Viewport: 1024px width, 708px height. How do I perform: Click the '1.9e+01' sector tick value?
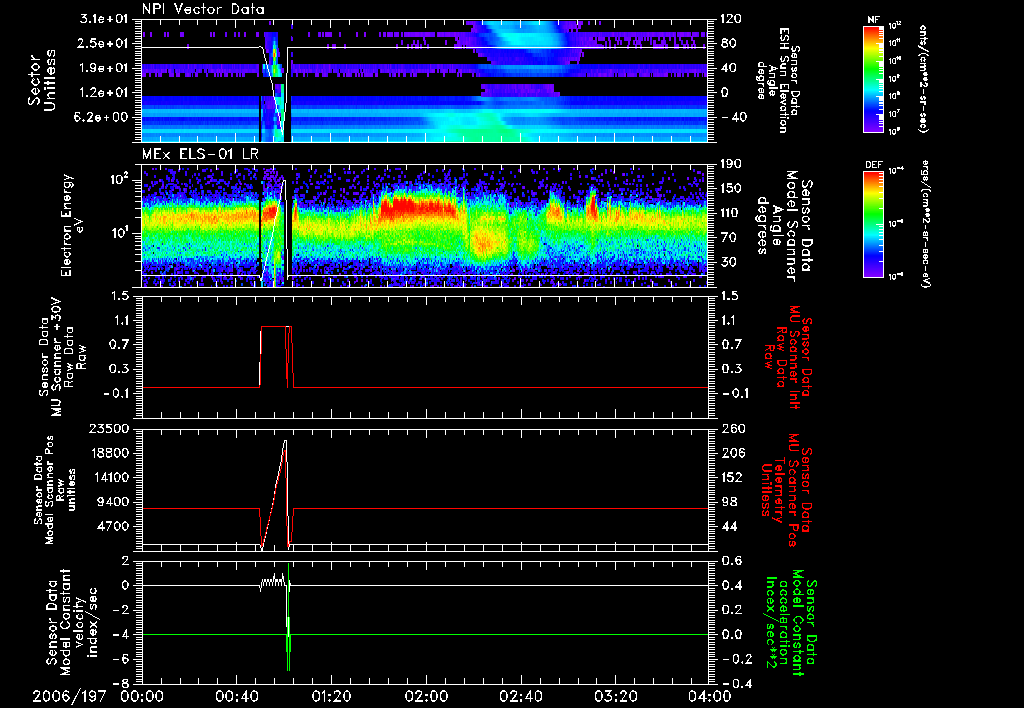104,68
